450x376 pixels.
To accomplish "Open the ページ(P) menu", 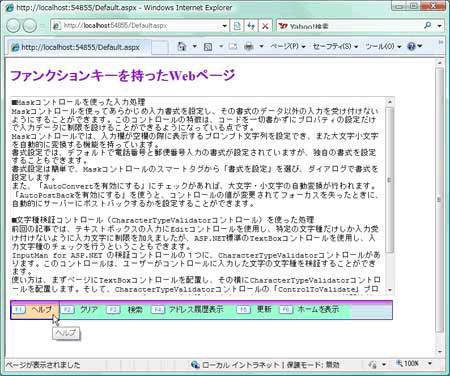I will tap(288, 46).
